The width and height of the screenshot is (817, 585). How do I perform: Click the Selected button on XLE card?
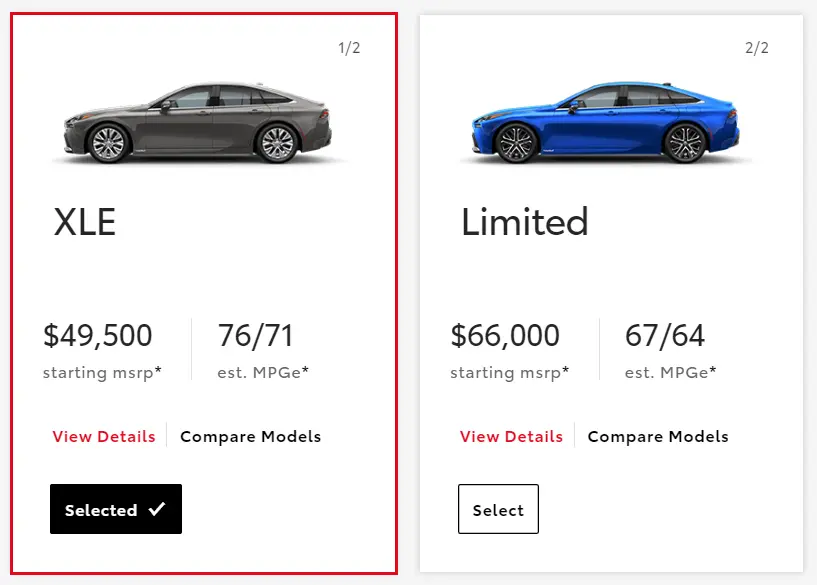pos(116,509)
